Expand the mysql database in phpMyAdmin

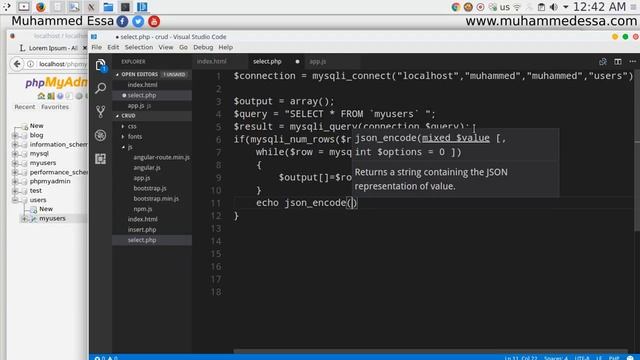(15, 154)
